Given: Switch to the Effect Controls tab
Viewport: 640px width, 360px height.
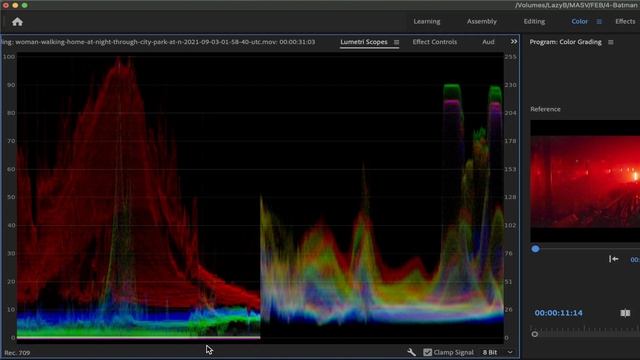Looking at the screenshot, I should (x=435, y=42).
